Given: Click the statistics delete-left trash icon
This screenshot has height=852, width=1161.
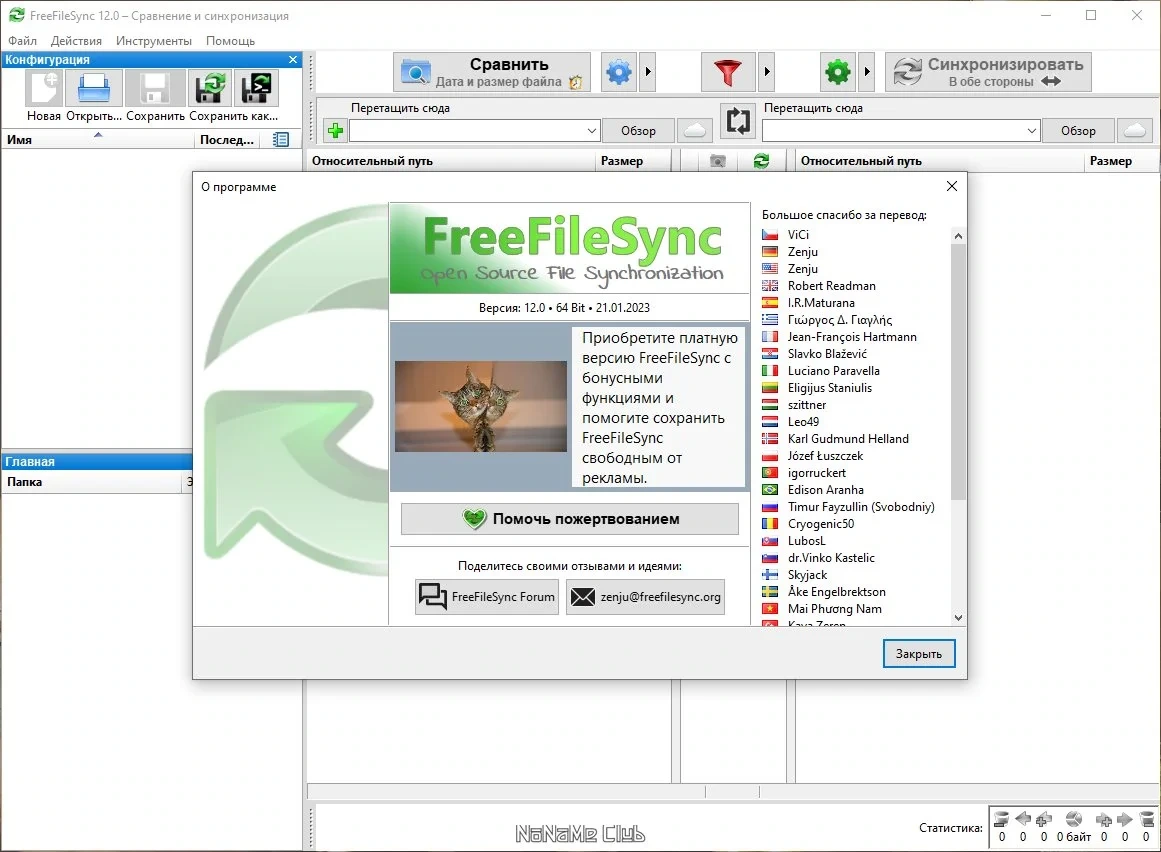Looking at the screenshot, I should click(1001, 819).
